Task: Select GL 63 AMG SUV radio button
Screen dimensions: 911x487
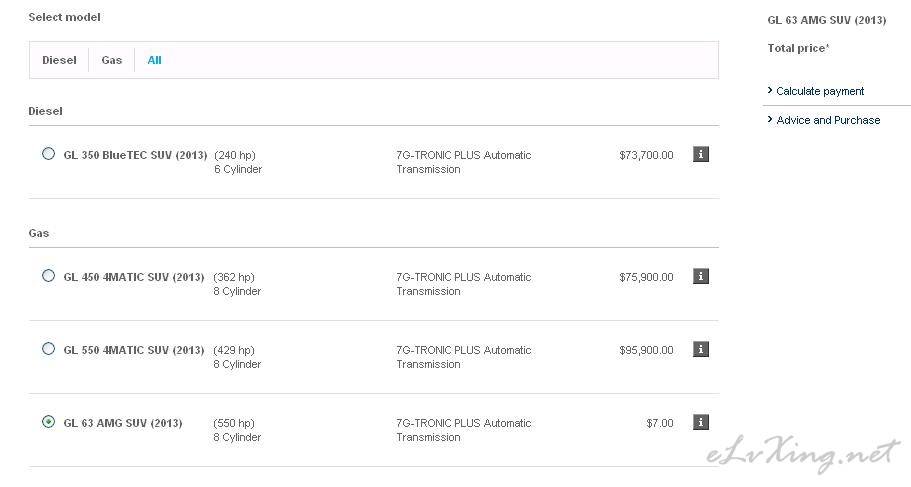Action: pyautogui.click(x=48, y=422)
